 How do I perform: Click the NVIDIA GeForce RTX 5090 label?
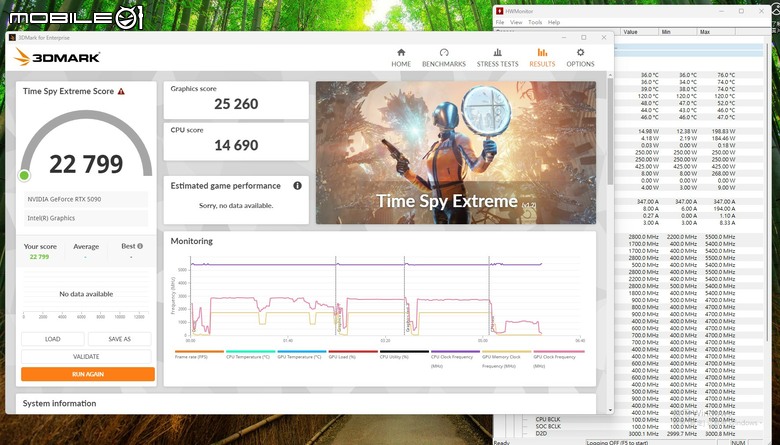coord(64,199)
